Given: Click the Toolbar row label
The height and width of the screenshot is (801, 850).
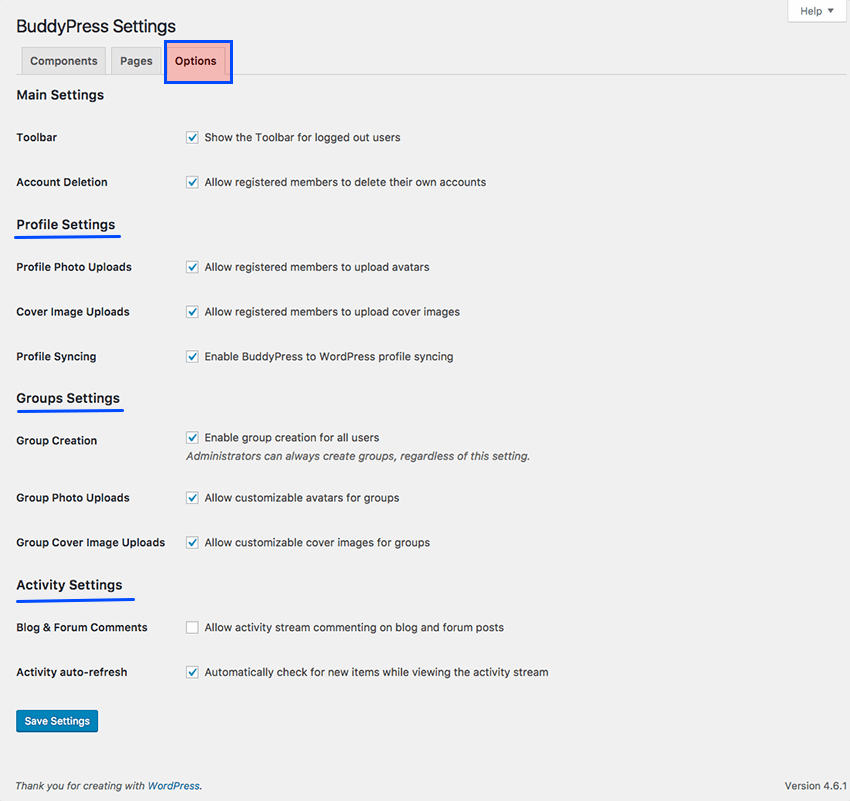Looking at the screenshot, I should pos(36,137).
